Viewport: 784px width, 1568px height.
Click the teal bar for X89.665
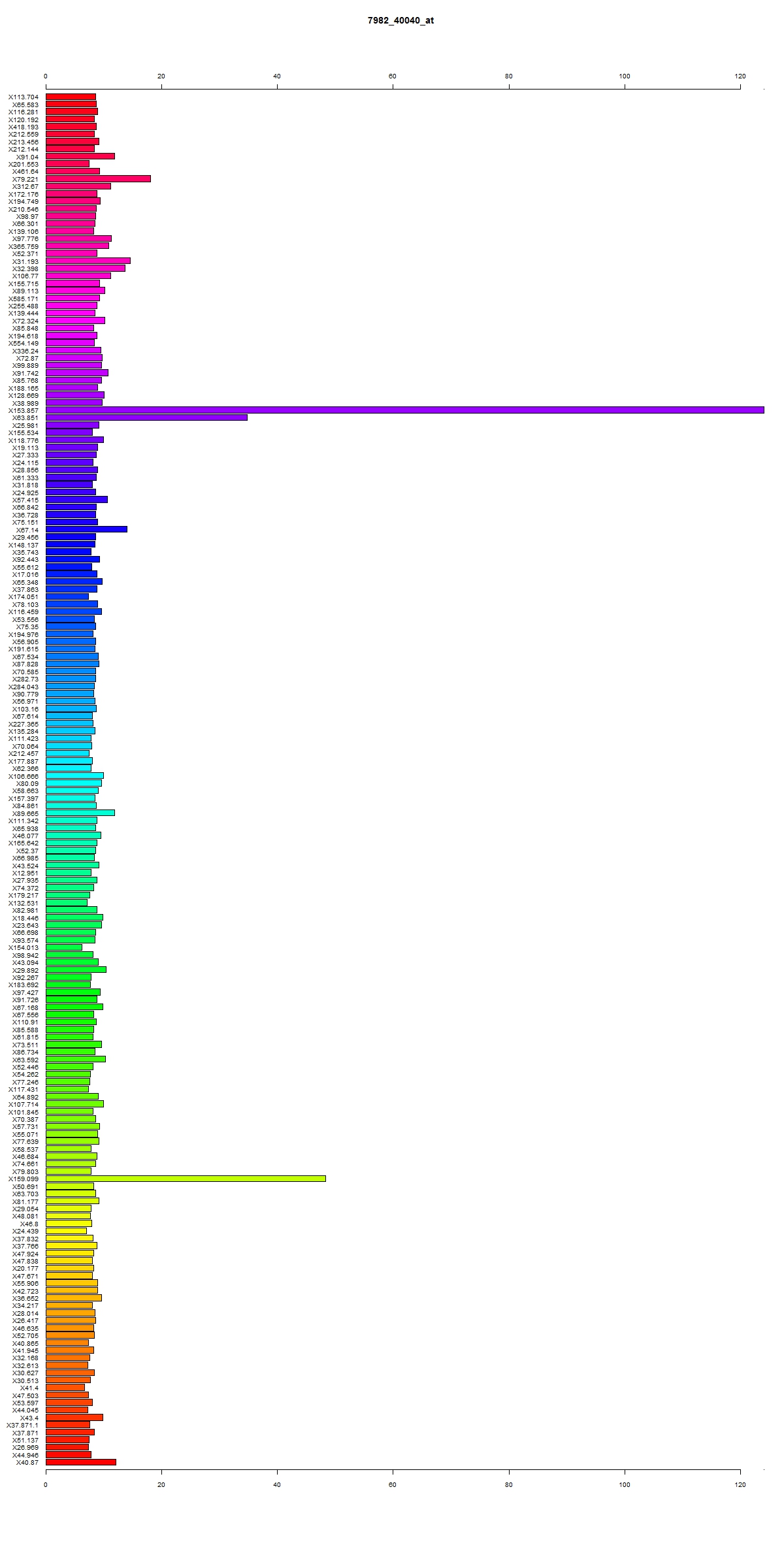[80, 813]
